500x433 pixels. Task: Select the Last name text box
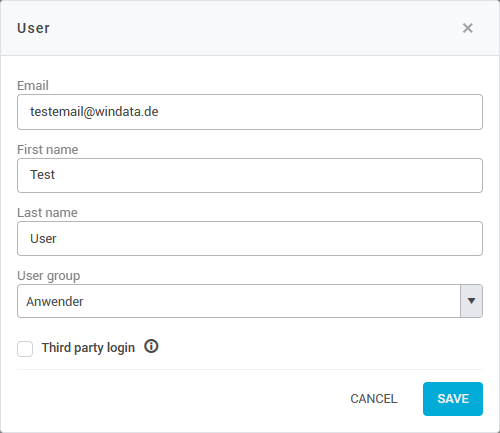click(x=250, y=238)
